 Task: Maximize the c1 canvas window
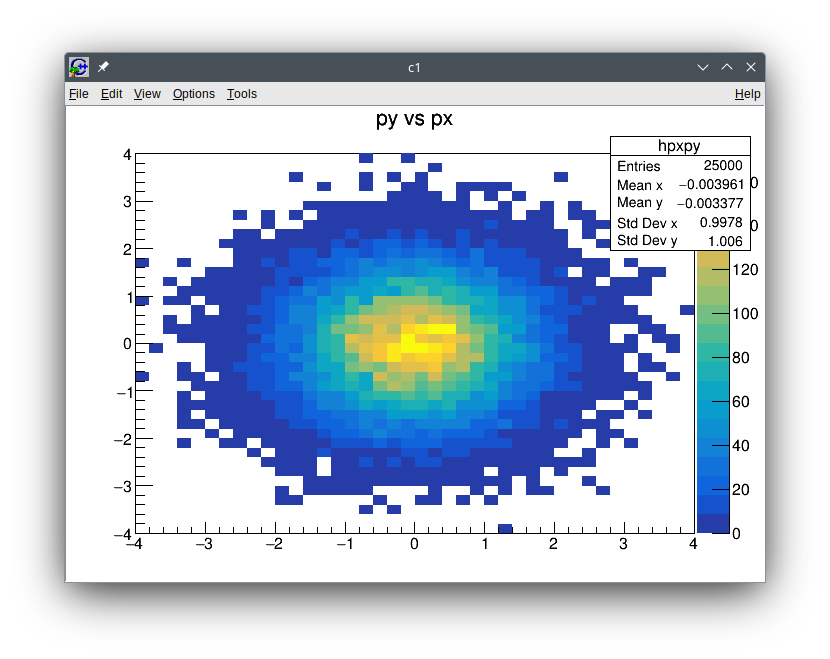click(727, 67)
